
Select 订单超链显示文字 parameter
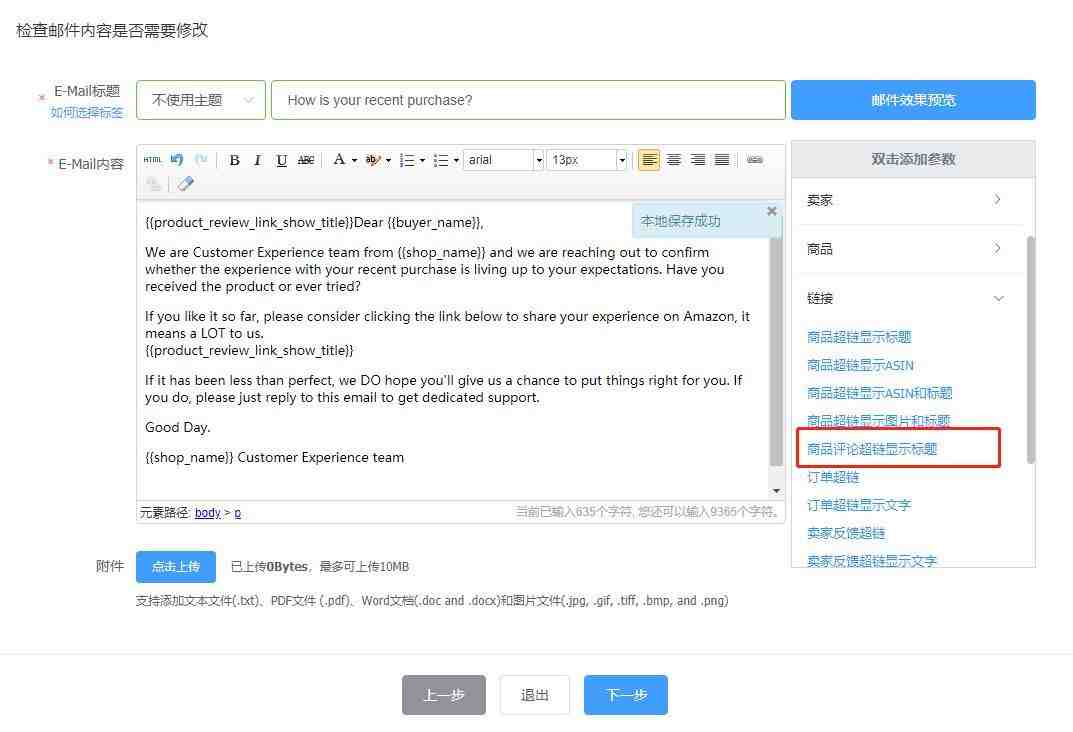coord(859,505)
